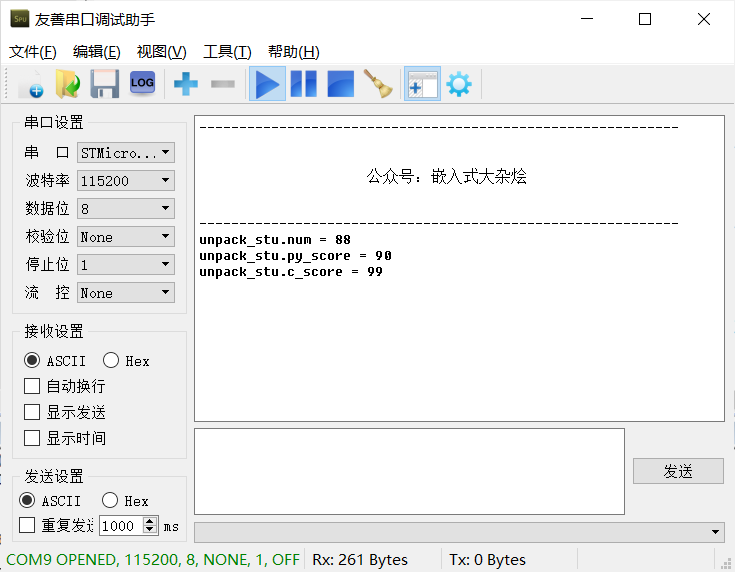
Task: Save data using the floppy disk icon
Action: tap(105, 84)
